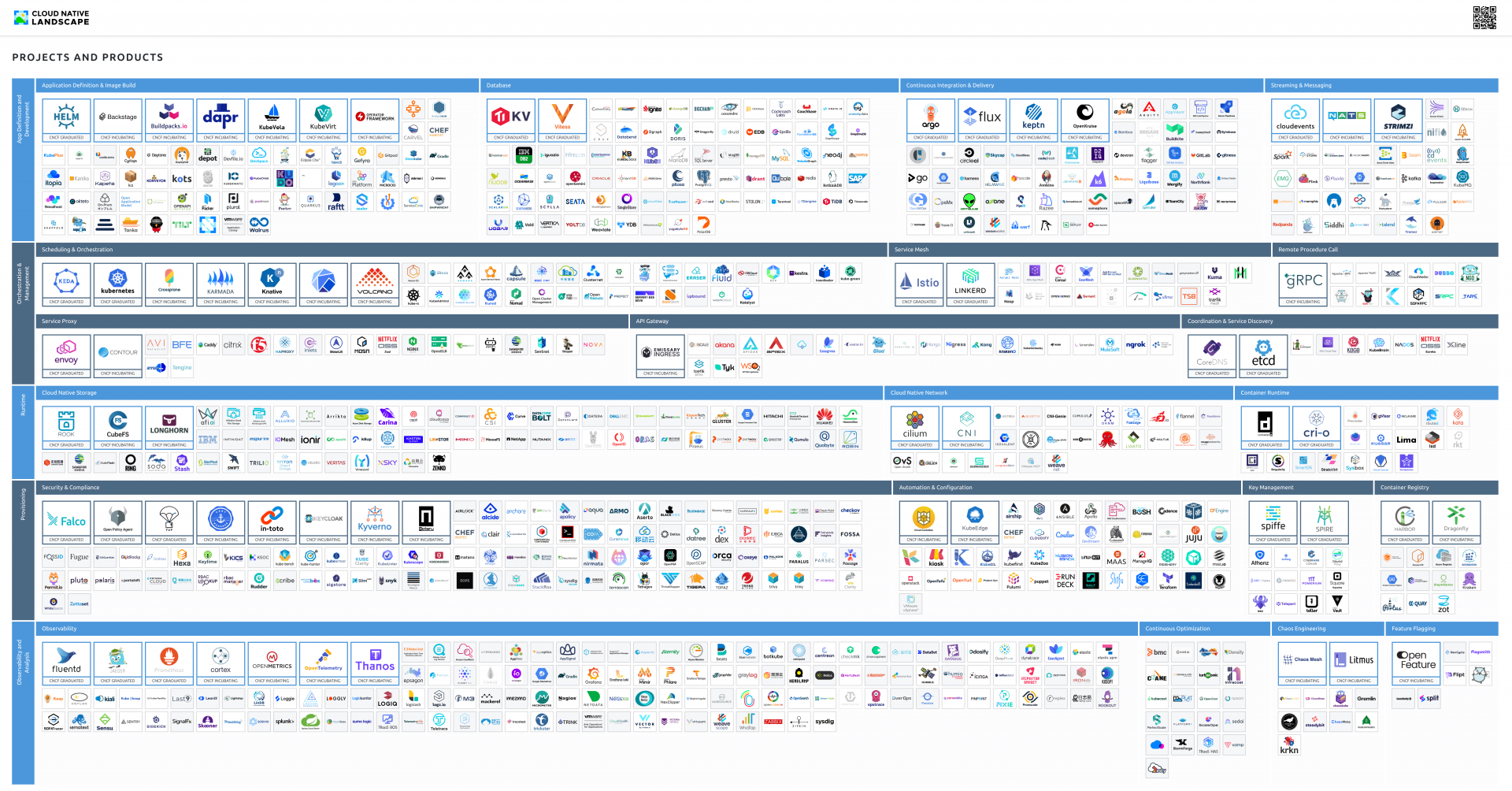Click the Cortex project card
Image resolution: width=1512 pixels, height=791 pixels.
pyautogui.click(x=220, y=663)
